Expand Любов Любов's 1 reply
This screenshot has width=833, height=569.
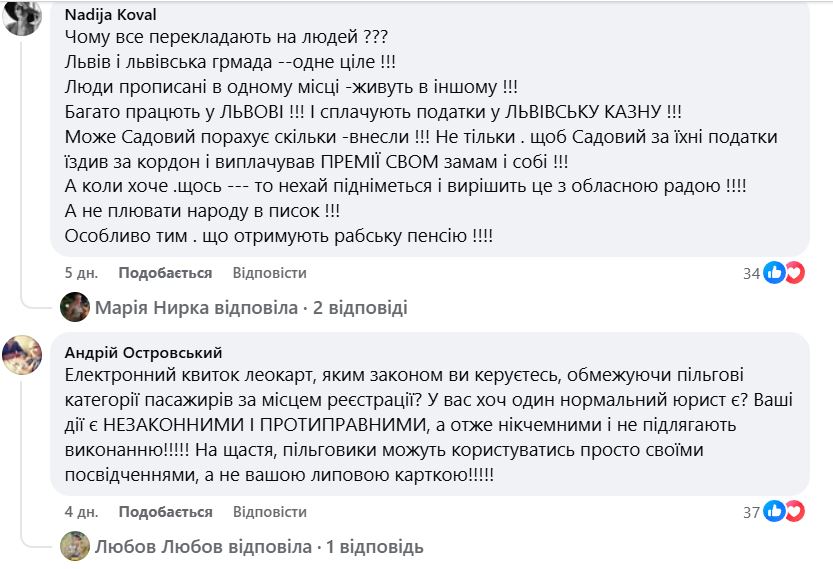(x=259, y=546)
